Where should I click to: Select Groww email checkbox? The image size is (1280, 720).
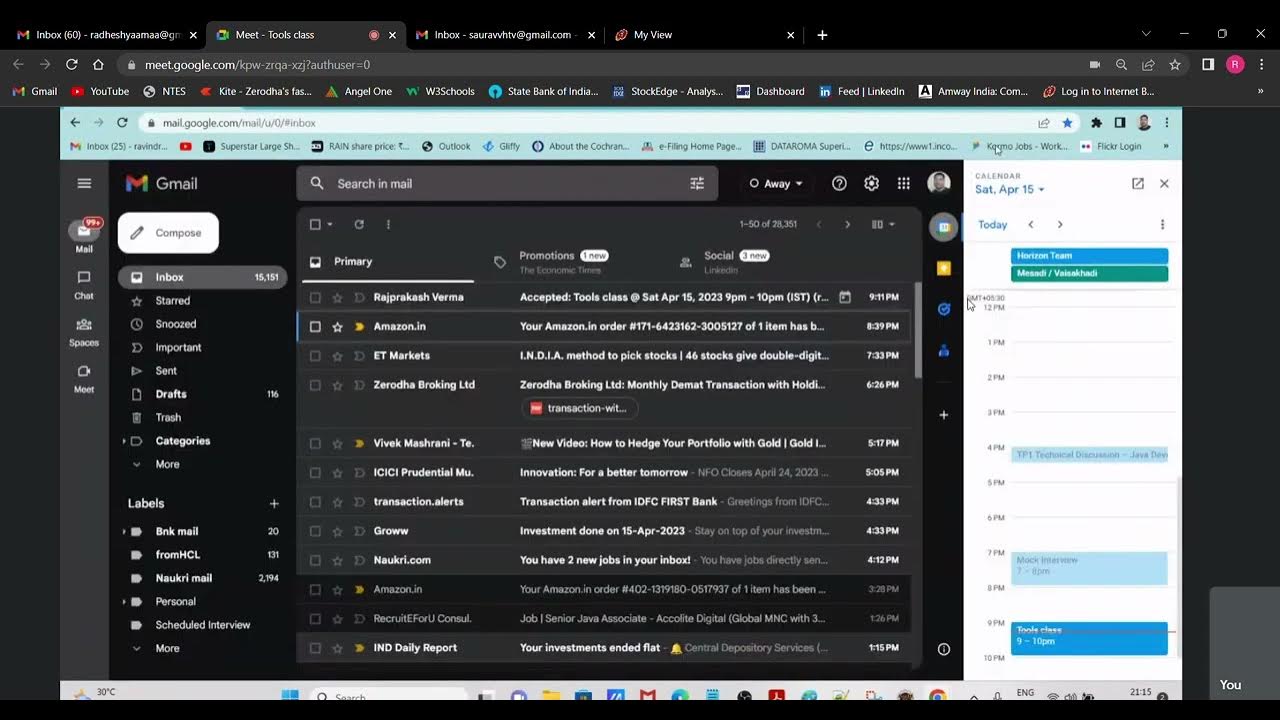(x=315, y=531)
